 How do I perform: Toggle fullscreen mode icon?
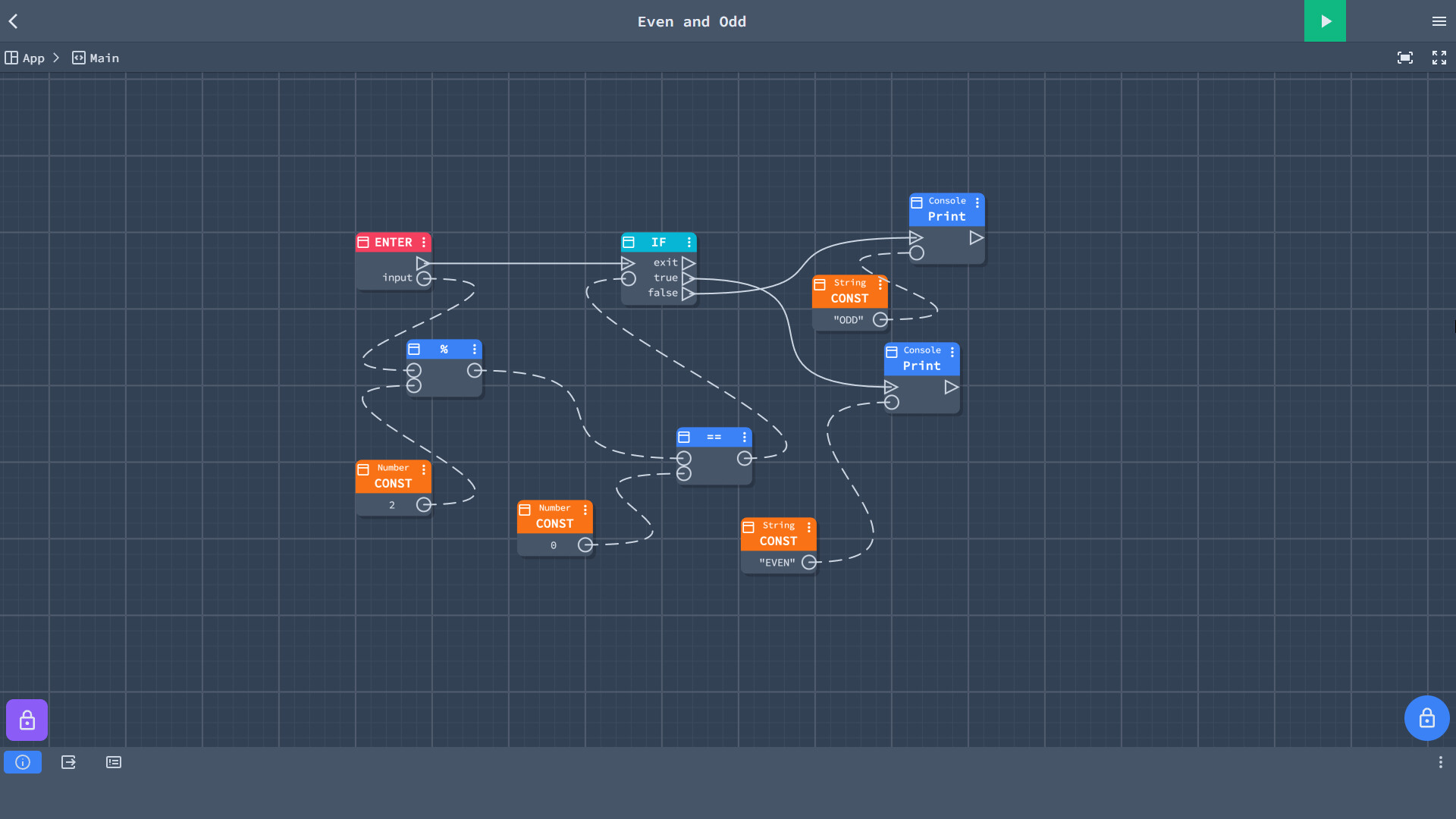pyautogui.click(x=1439, y=58)
